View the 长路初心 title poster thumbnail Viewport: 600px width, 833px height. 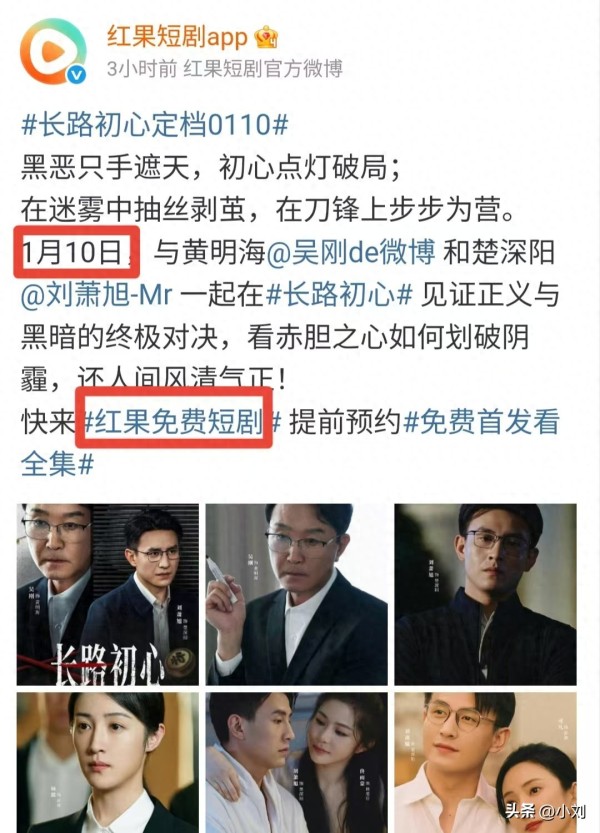(x=108, y=594)
